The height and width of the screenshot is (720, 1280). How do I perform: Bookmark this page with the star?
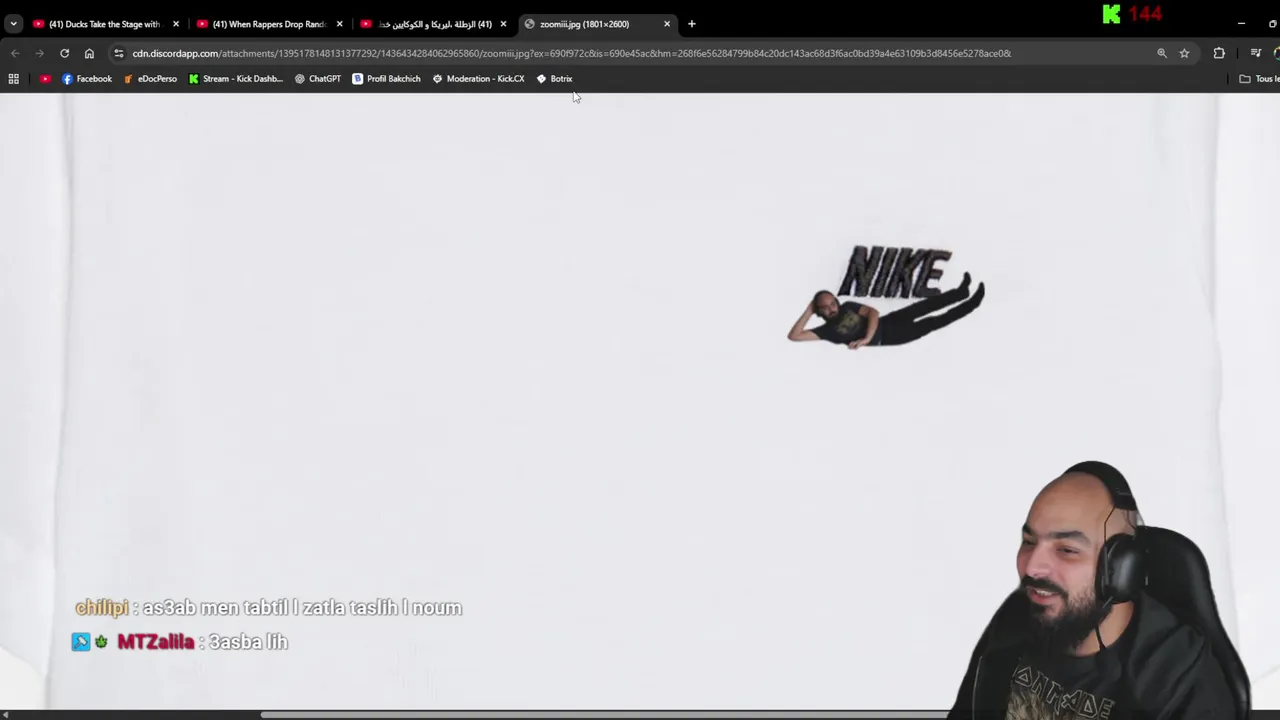click(x=1184, y=53)
